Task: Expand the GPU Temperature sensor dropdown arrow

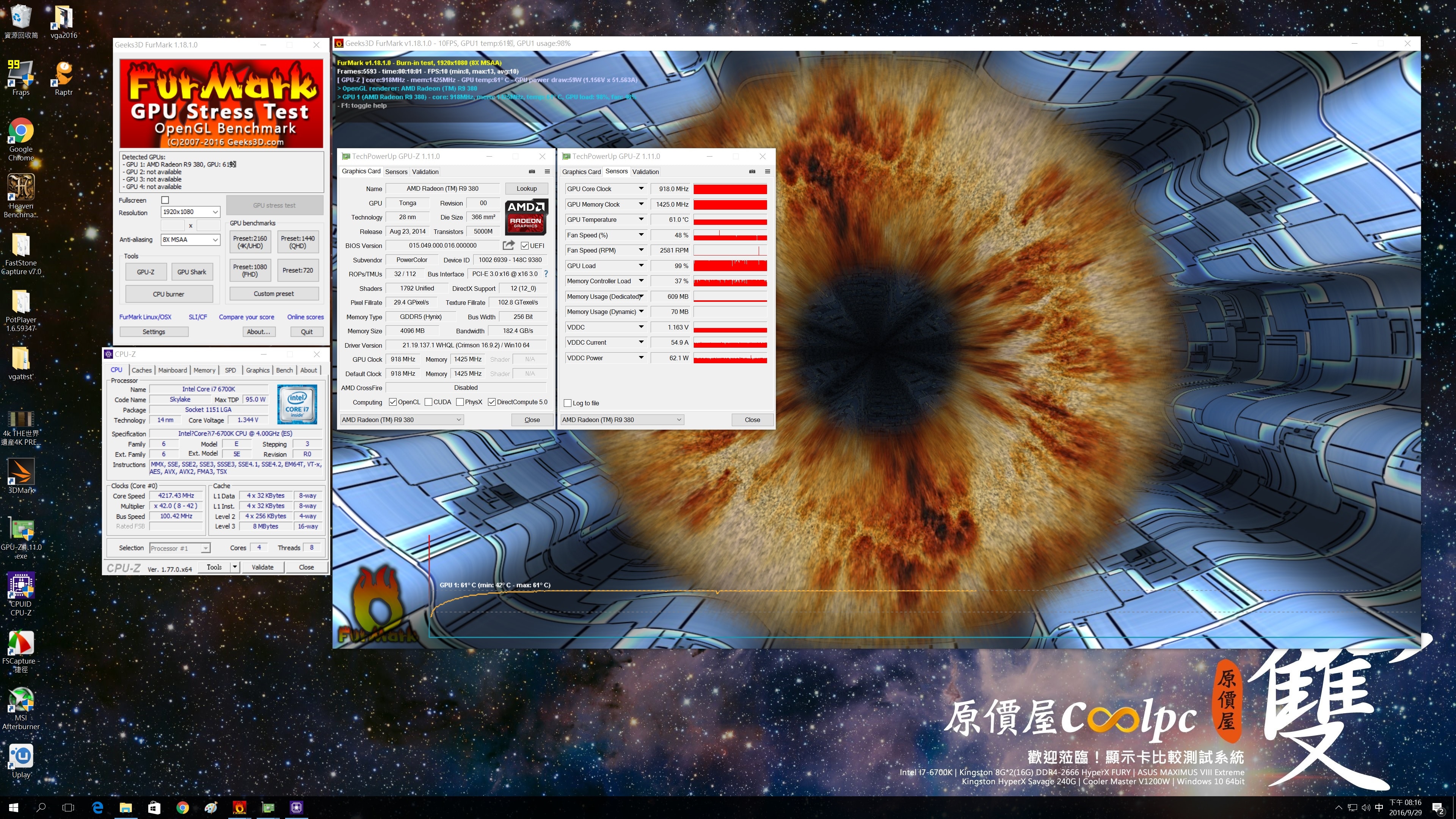Action: tap(641, 219)
